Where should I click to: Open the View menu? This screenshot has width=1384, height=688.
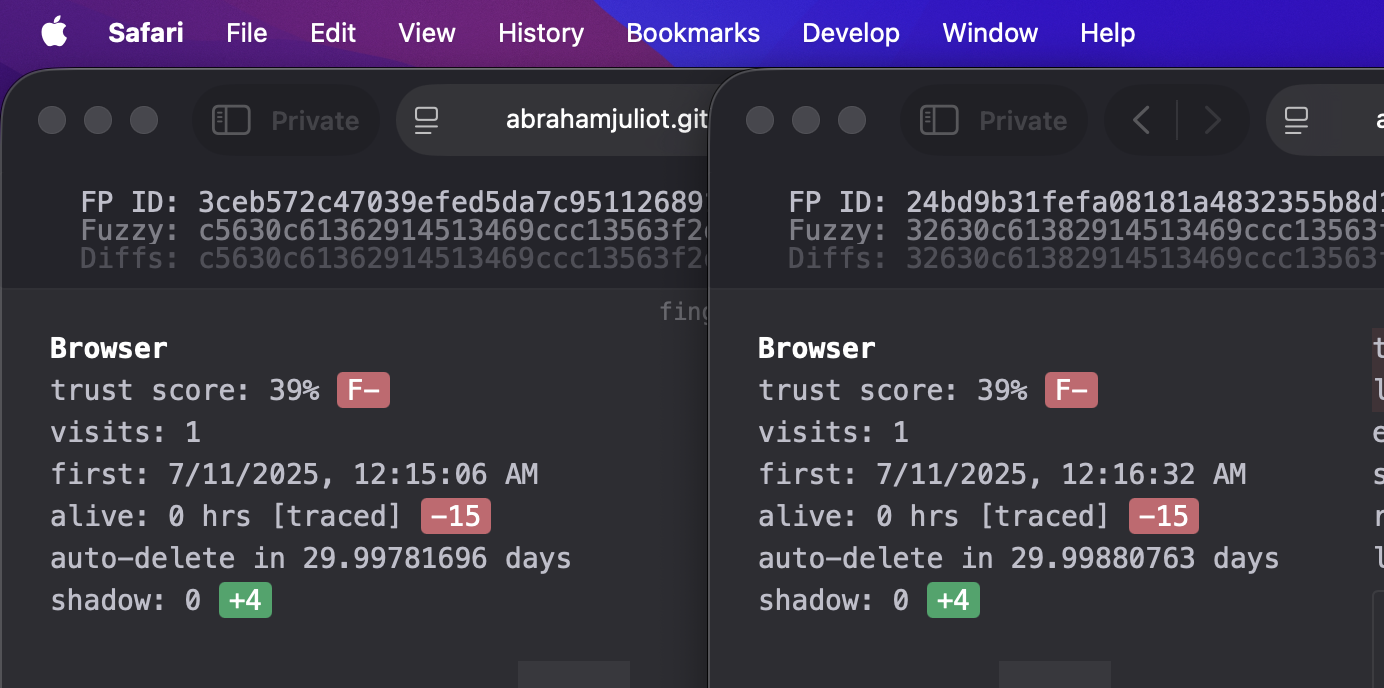pos(427,33)
